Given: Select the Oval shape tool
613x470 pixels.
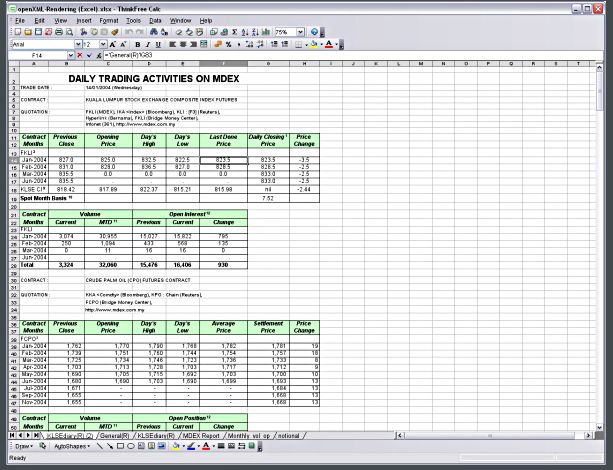Looking at the screenshot, I should click(x=131, y=446).
